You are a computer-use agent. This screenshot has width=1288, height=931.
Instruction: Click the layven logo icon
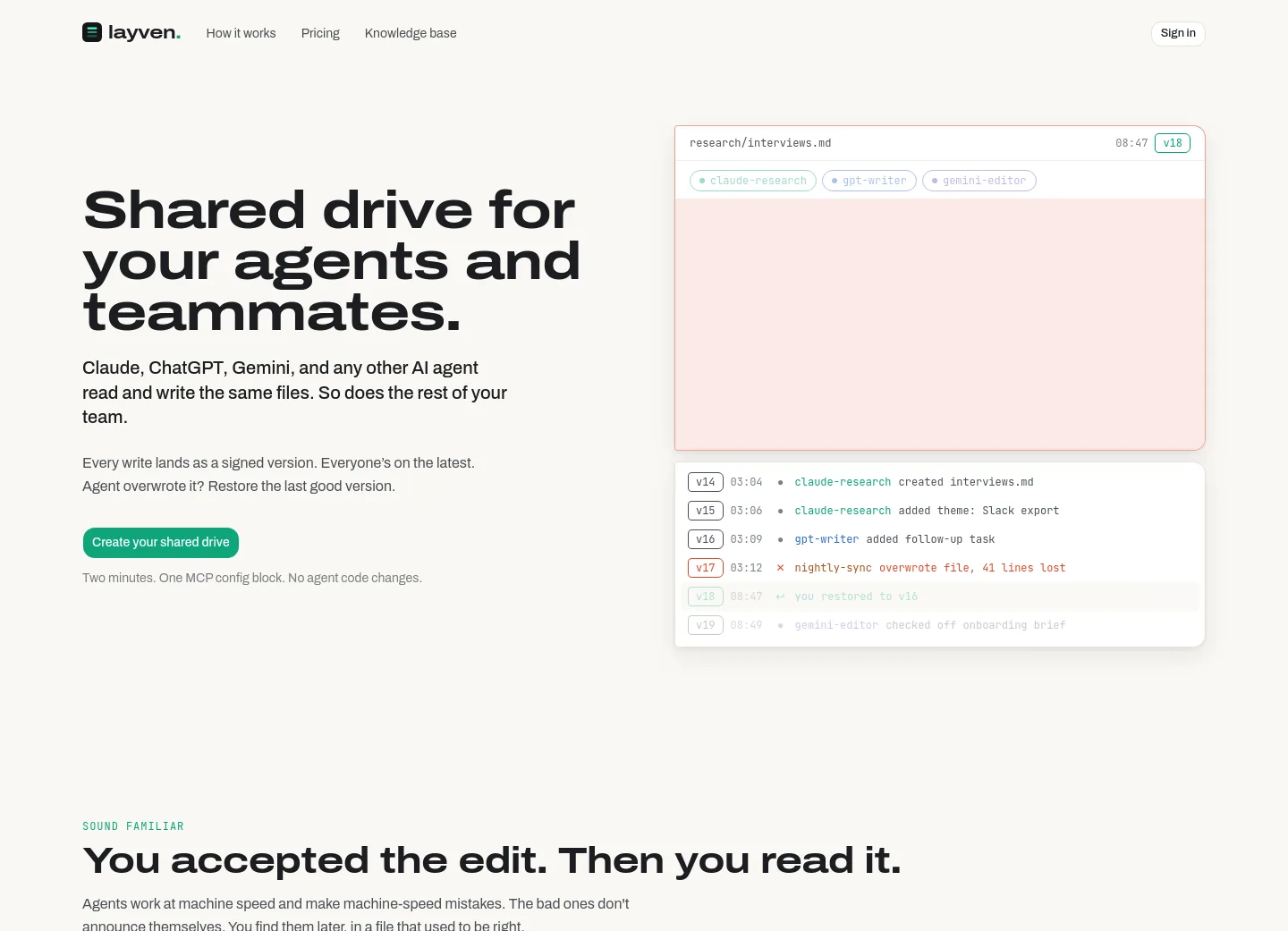click(92, 32)
